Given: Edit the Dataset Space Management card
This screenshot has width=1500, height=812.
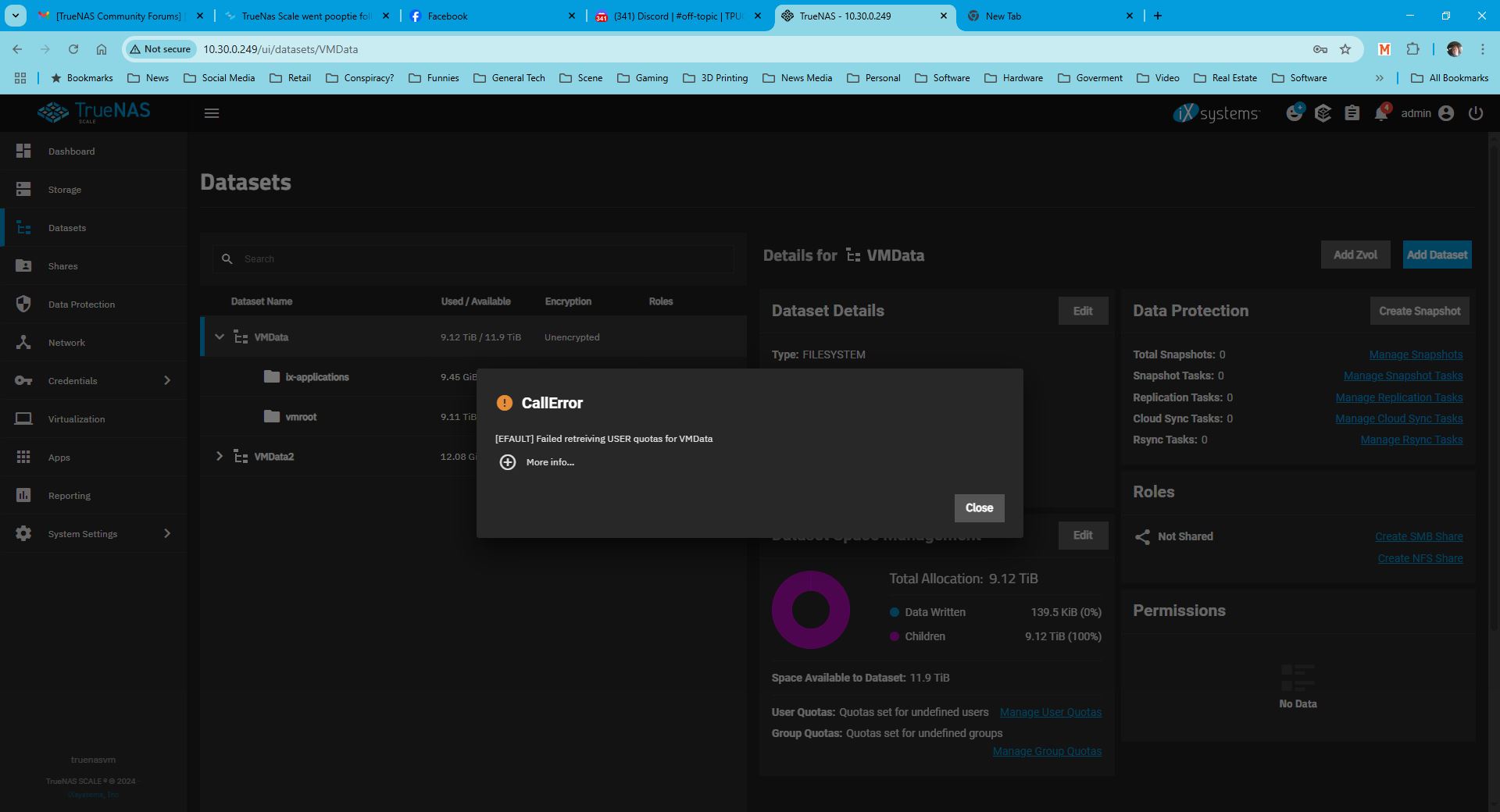Looking at the screenshot, I should [x=1083, y=536].
